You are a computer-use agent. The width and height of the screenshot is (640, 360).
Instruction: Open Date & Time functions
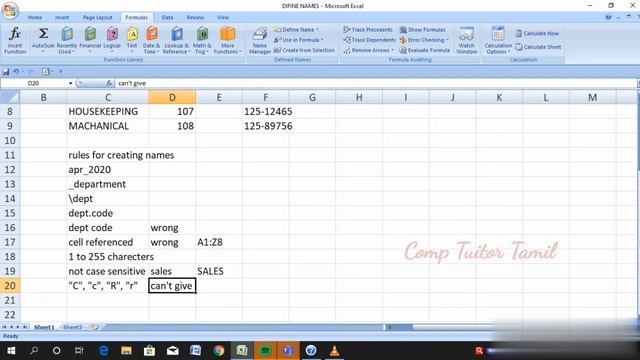pyautogui.click(x=151, y=40)
